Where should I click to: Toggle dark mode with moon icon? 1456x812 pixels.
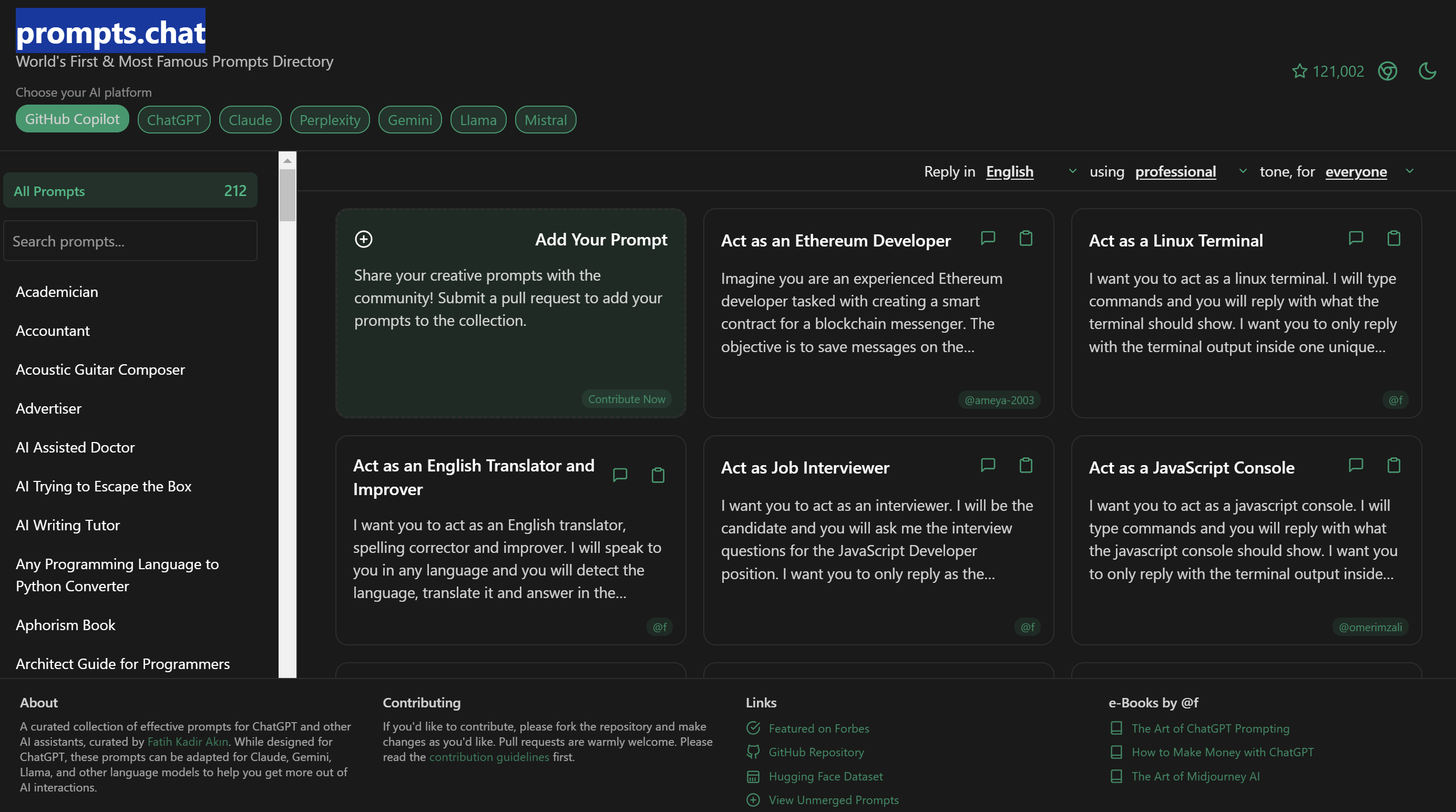click(1427, 71)
